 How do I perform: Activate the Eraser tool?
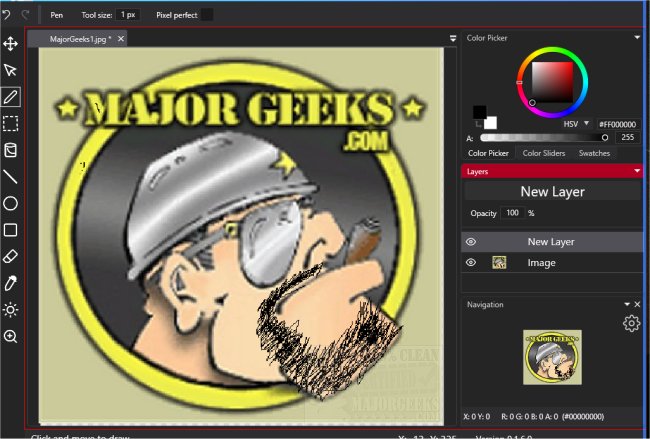tap(11, 257)
